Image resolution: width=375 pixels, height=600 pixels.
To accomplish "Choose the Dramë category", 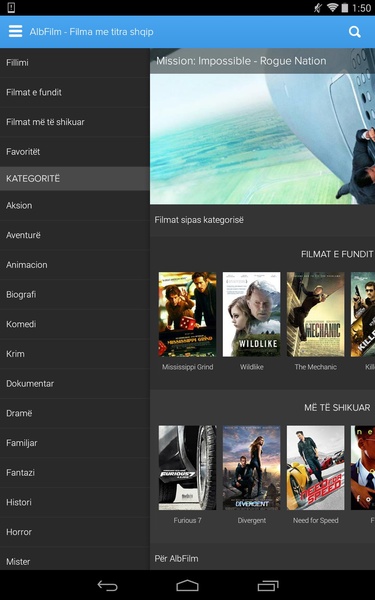I will click(x=75, y=413).
